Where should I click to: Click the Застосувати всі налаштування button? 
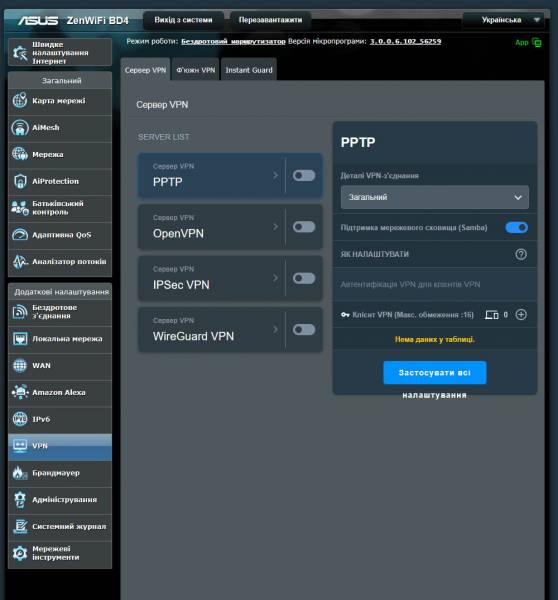tap(435, 372)
